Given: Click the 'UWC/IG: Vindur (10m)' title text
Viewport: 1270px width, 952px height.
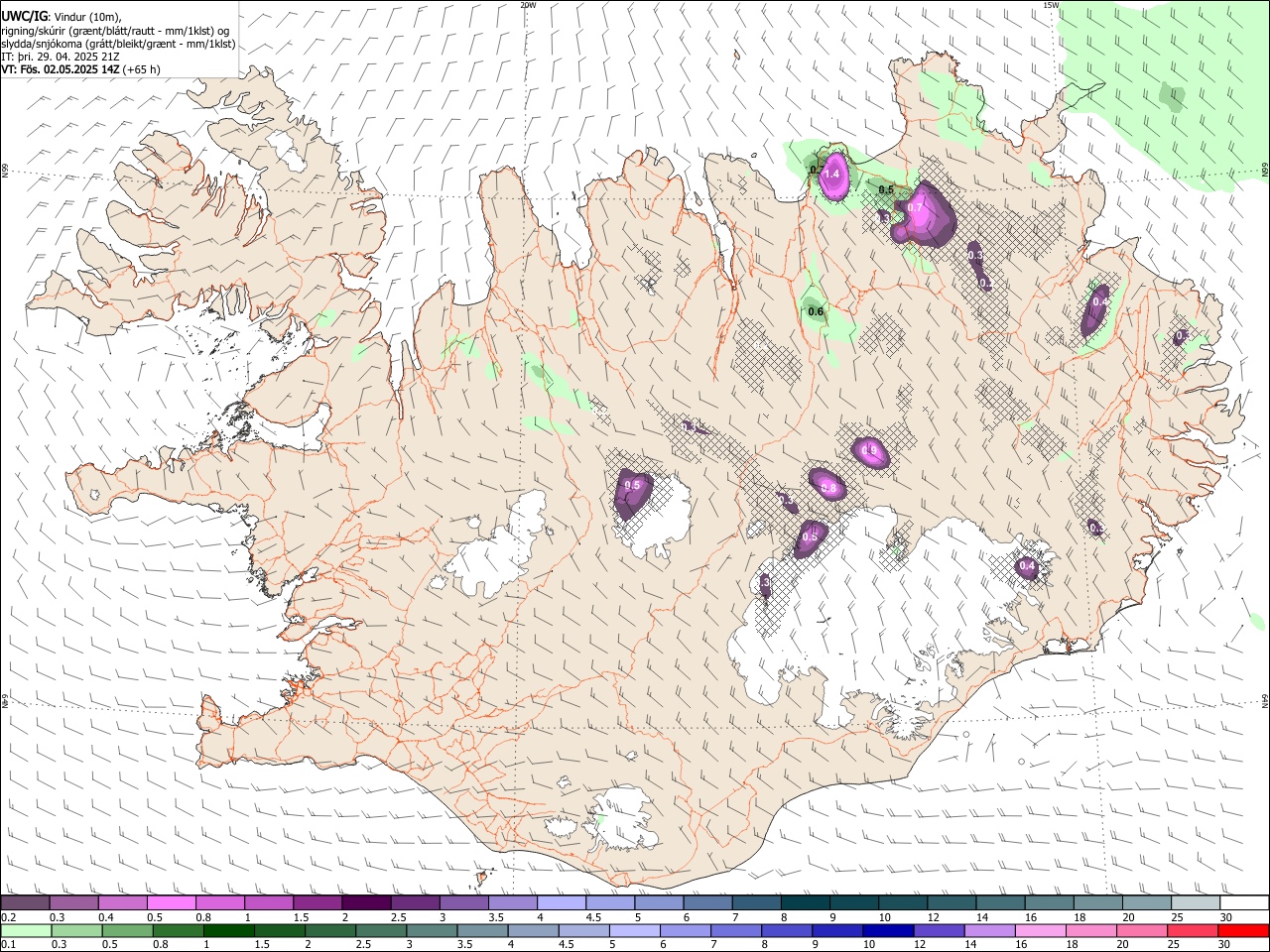Looking at the screenshot, I should pos(61,16).
